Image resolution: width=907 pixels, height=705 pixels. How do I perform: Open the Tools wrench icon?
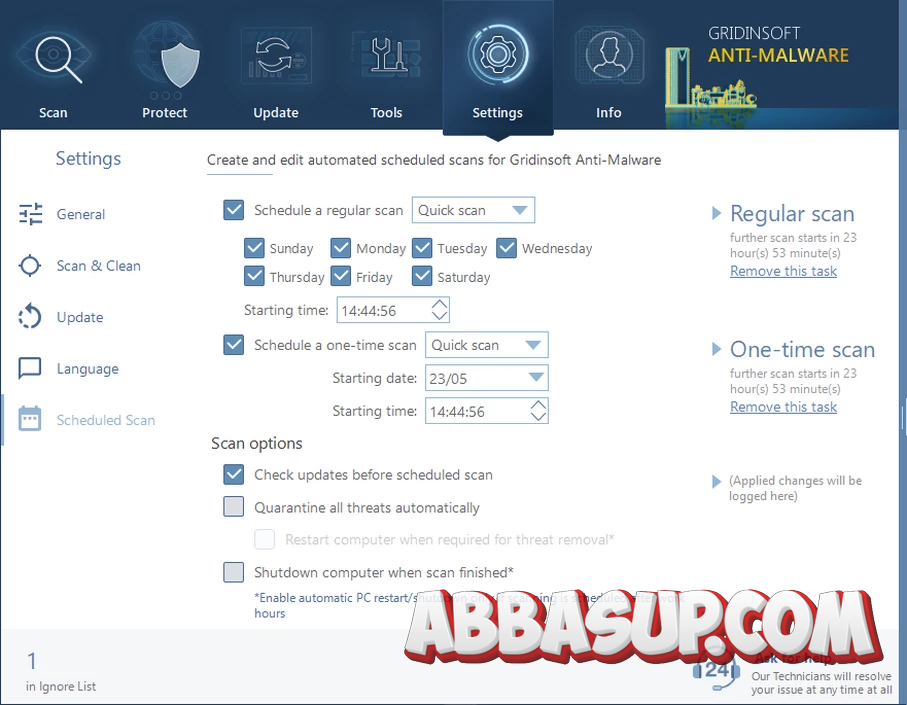pos(387,55)
